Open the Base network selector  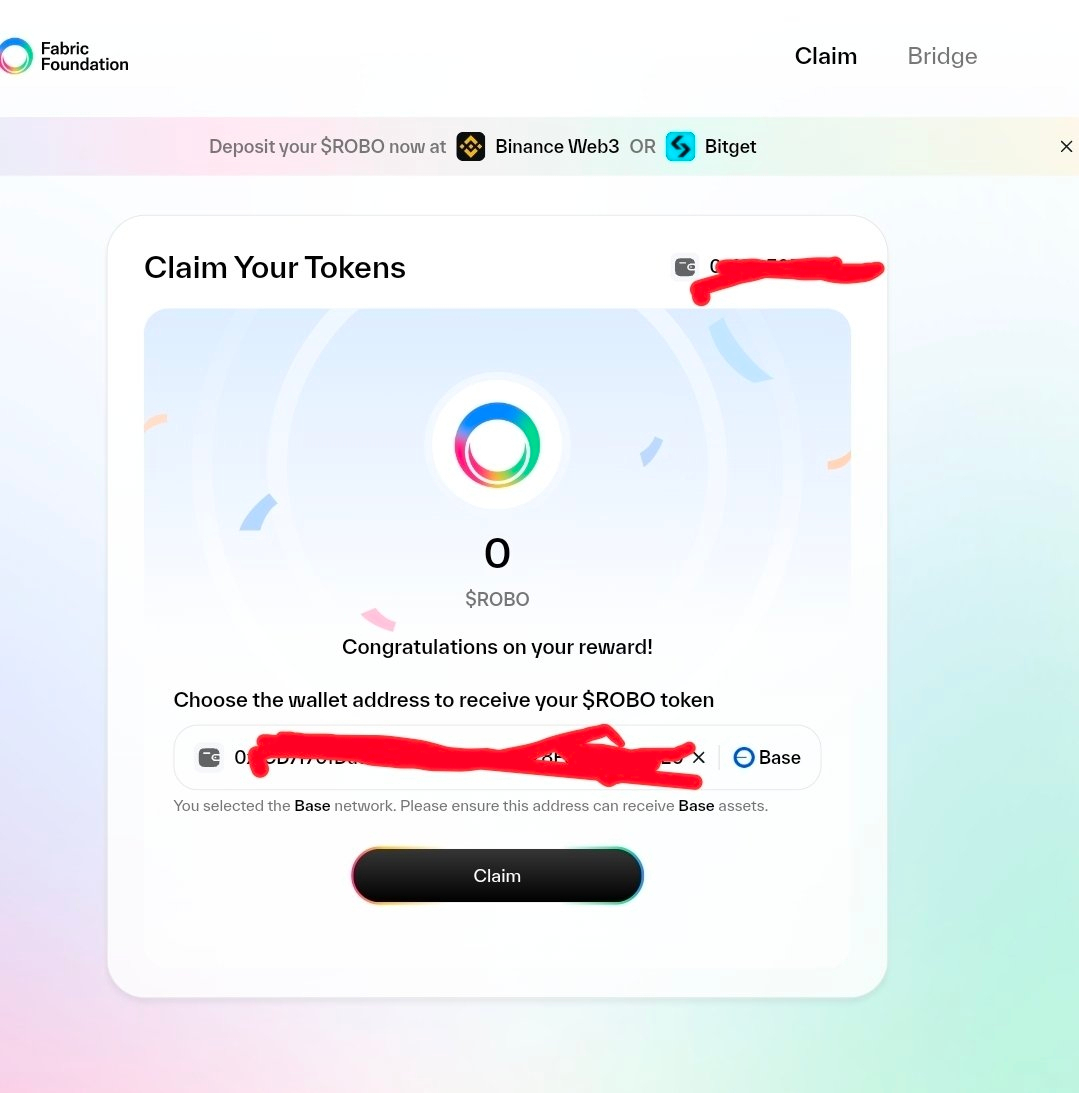(767, 757)
